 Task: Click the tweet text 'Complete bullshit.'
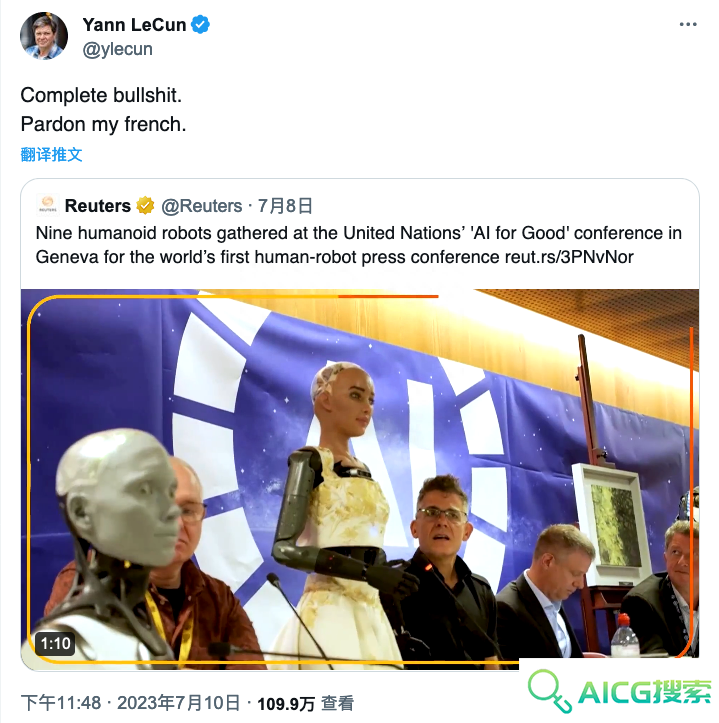[x=101, y=95]
